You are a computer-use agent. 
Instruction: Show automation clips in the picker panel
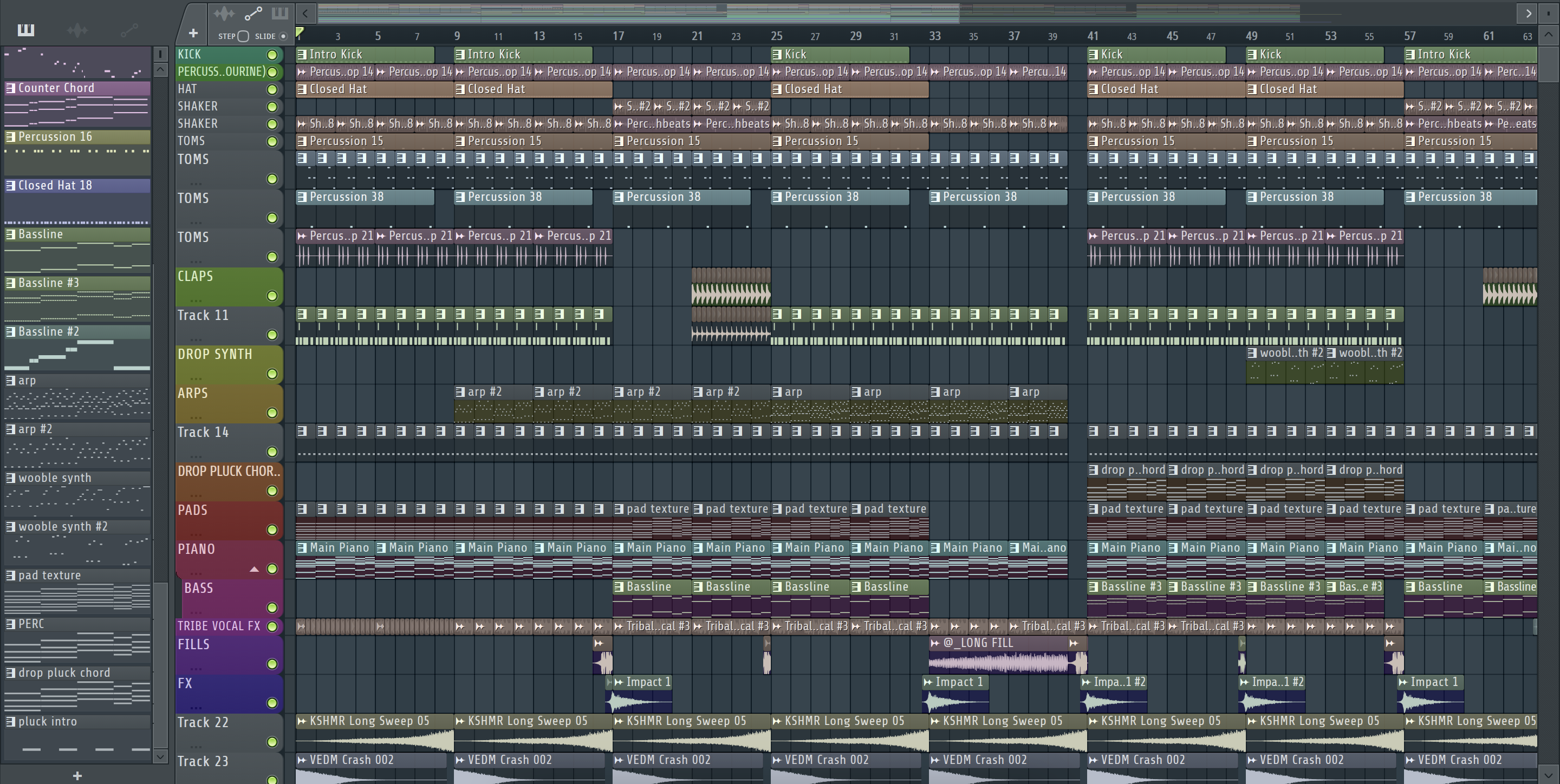coord(129,30)
